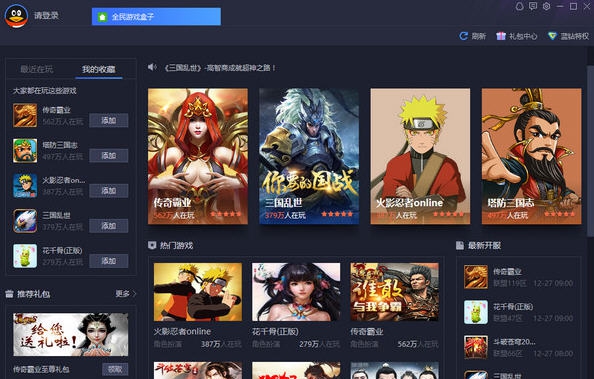This screenshot has height=379, width=594.
Task: Click 花千骨(正版) icon in the sidebar list
Action: coord(25,256)
